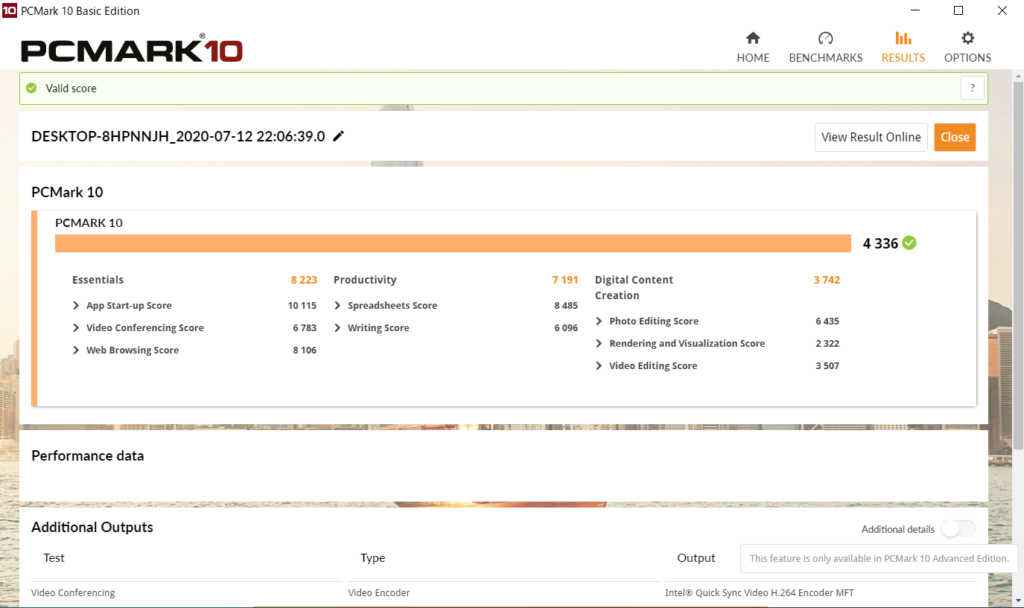Click the Performance data heading

(x=88, y=456)
